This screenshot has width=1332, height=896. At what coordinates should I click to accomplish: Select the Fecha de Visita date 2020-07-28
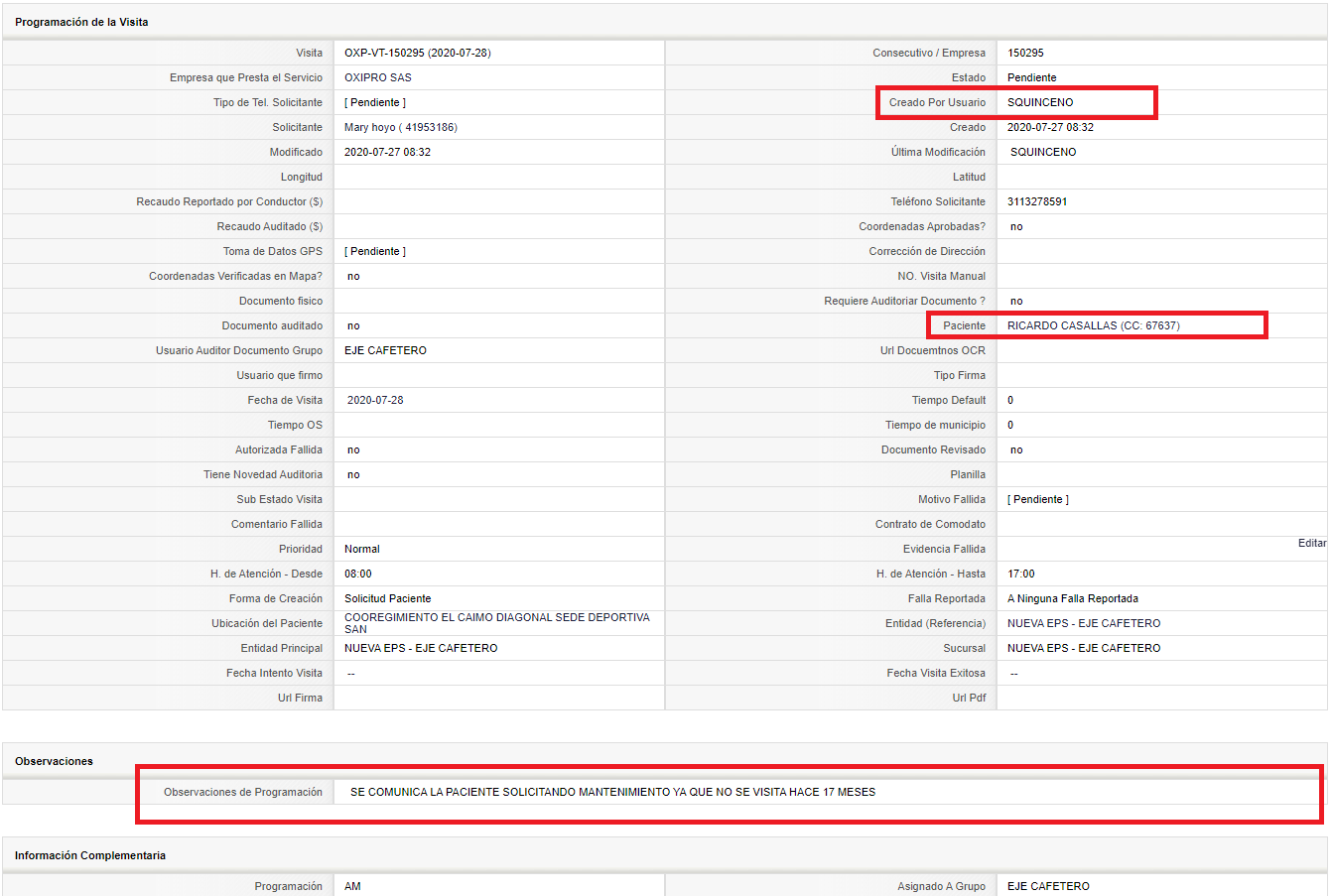point(375,400)
